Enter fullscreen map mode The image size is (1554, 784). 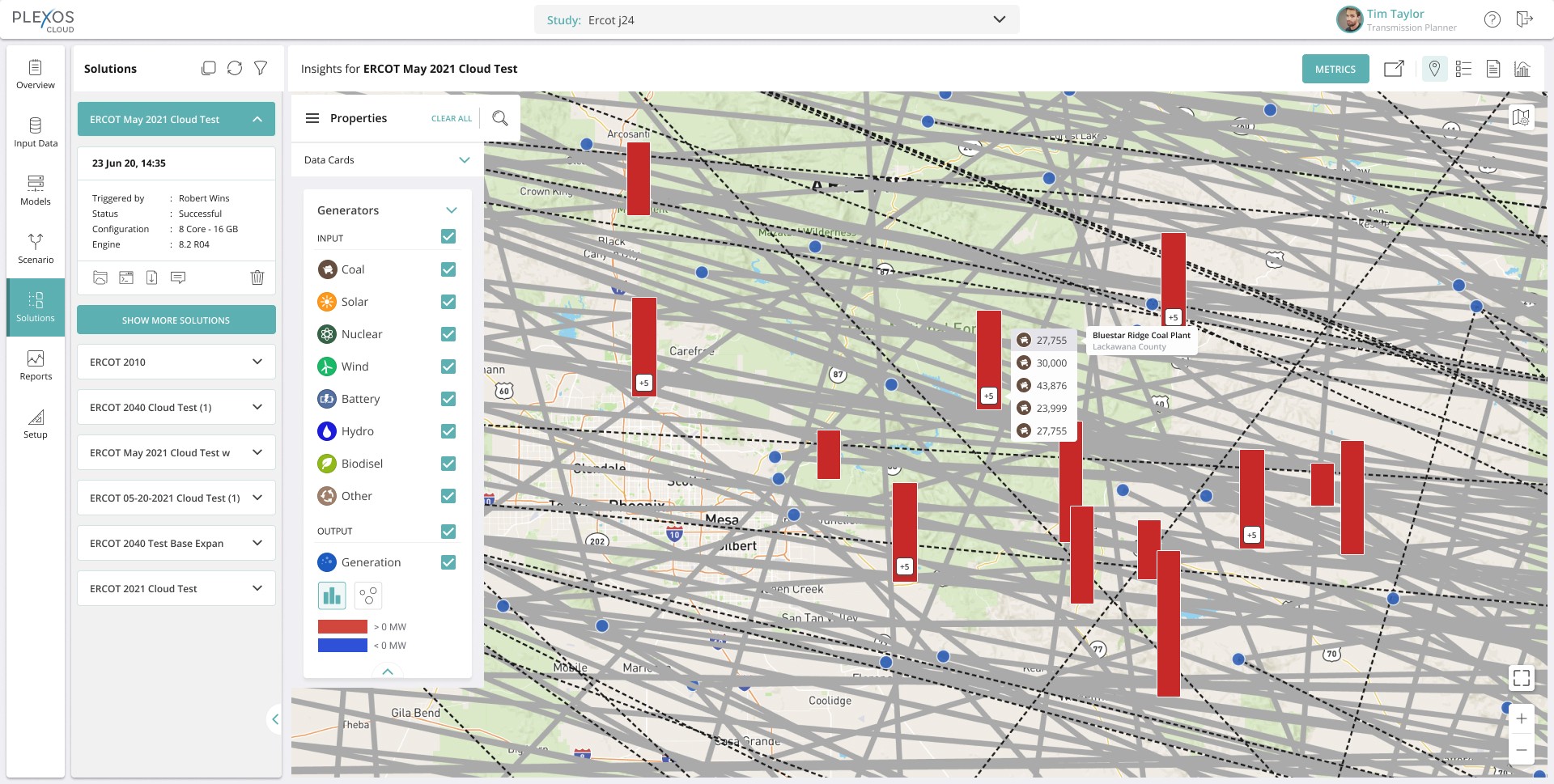(1522, 678)
